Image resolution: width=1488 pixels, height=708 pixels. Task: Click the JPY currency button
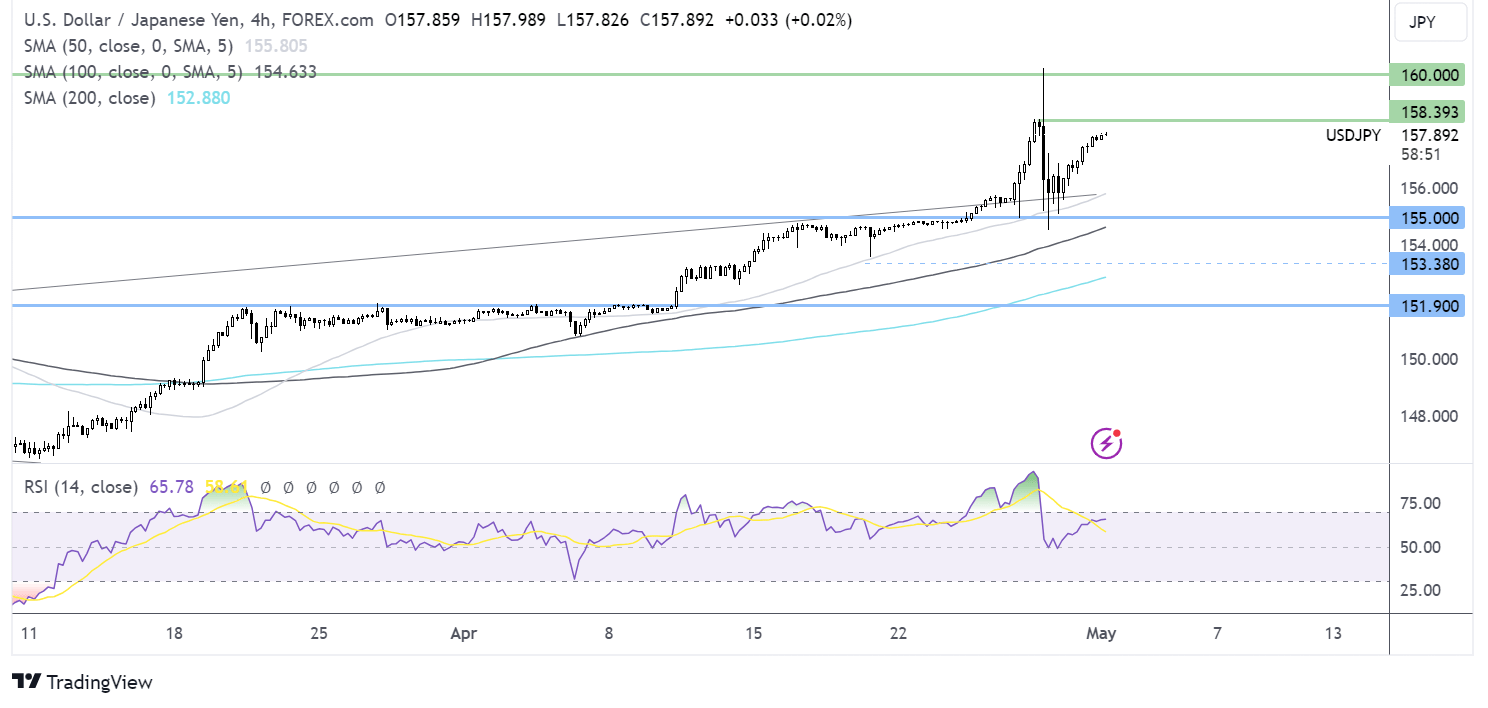click(1430, 23)
